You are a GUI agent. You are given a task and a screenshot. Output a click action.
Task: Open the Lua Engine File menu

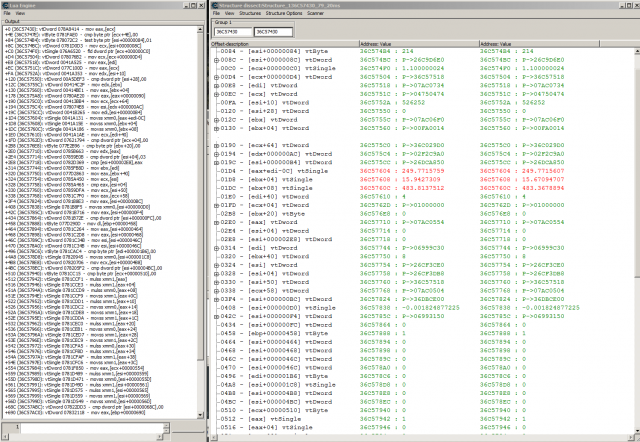click(x=7, y=11)
